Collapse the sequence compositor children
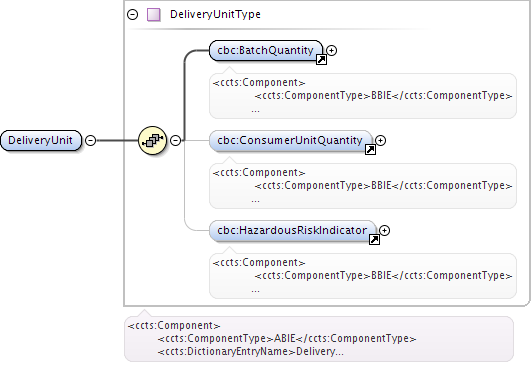The height and width of the screenshot is (365, 532). [x=175, y=140]
